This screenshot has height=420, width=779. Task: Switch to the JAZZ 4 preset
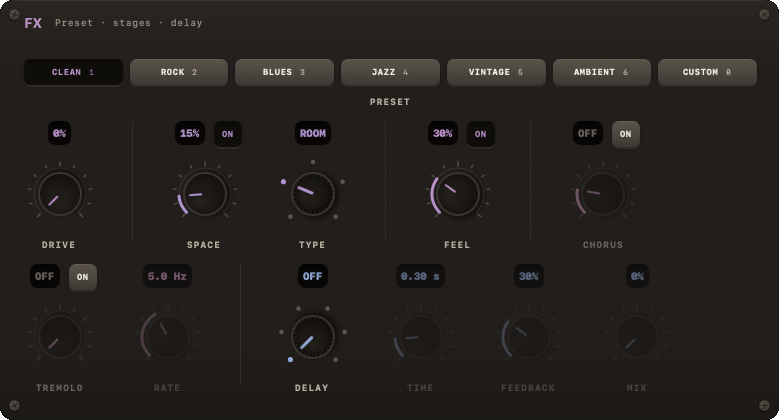point(390,72)
